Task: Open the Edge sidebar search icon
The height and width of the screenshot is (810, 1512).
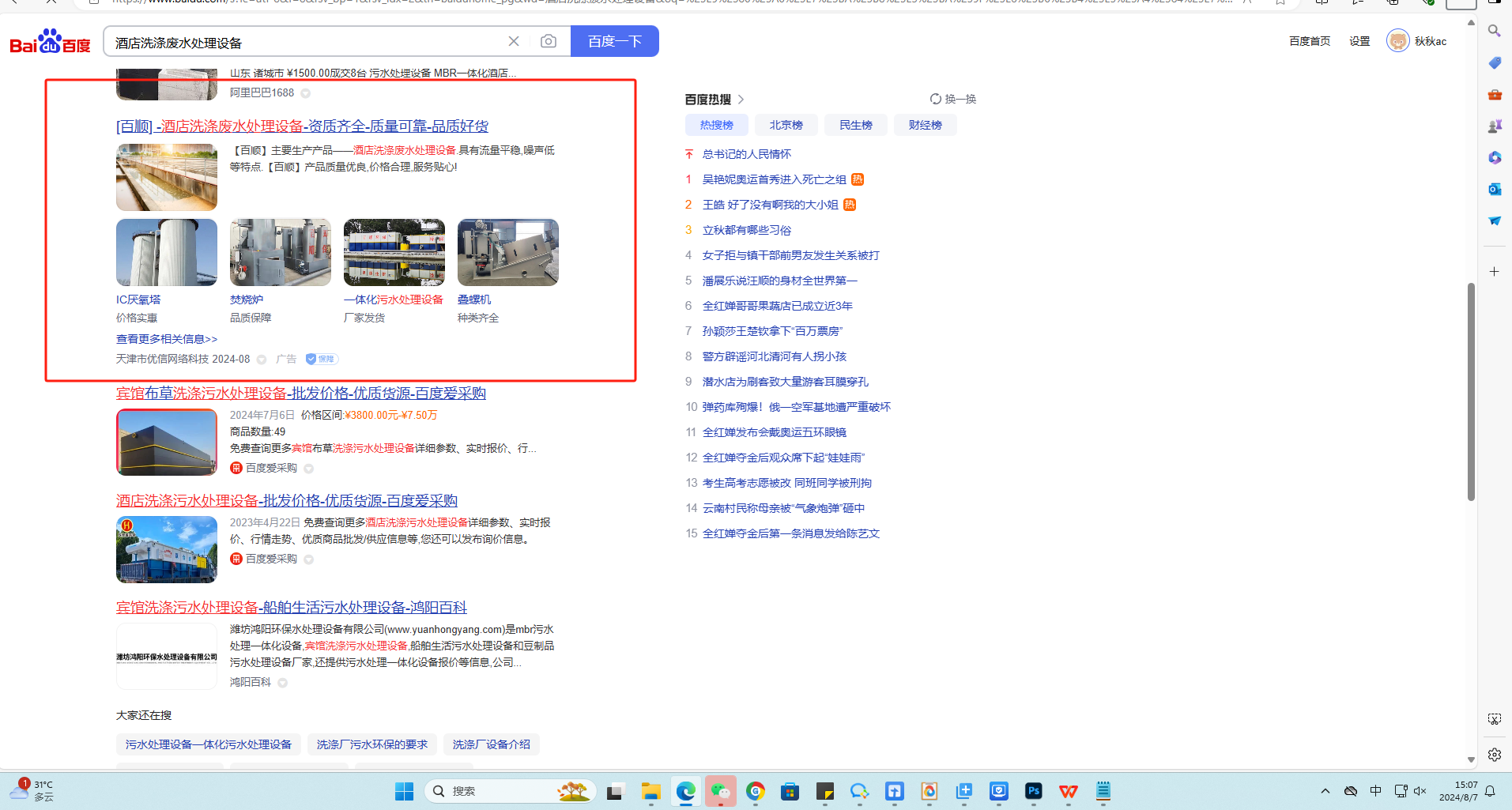Action: pos(1494,31)
